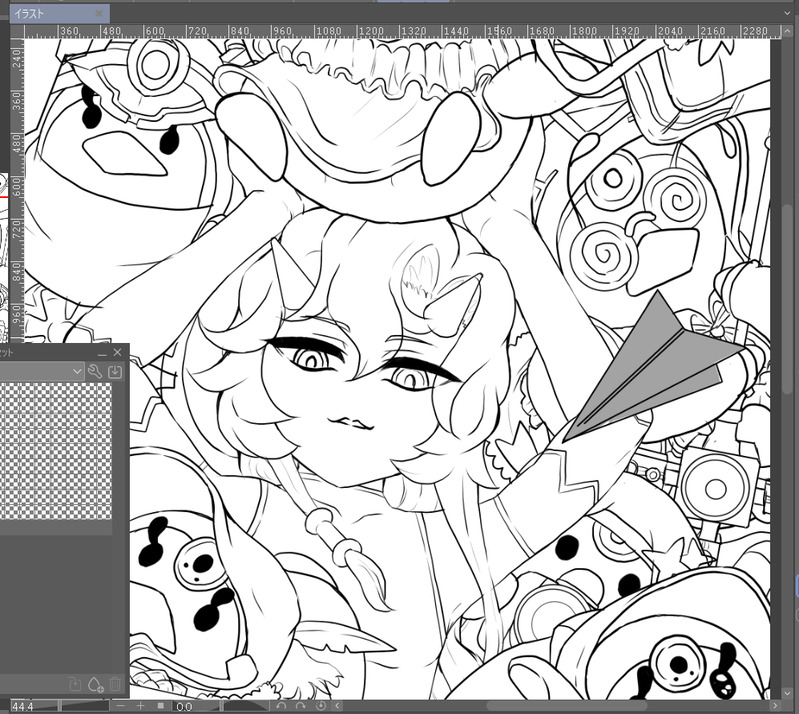799x714 pixels.
Task: Click the transparent checkered swatch area
Action: [x=55, y=451]
